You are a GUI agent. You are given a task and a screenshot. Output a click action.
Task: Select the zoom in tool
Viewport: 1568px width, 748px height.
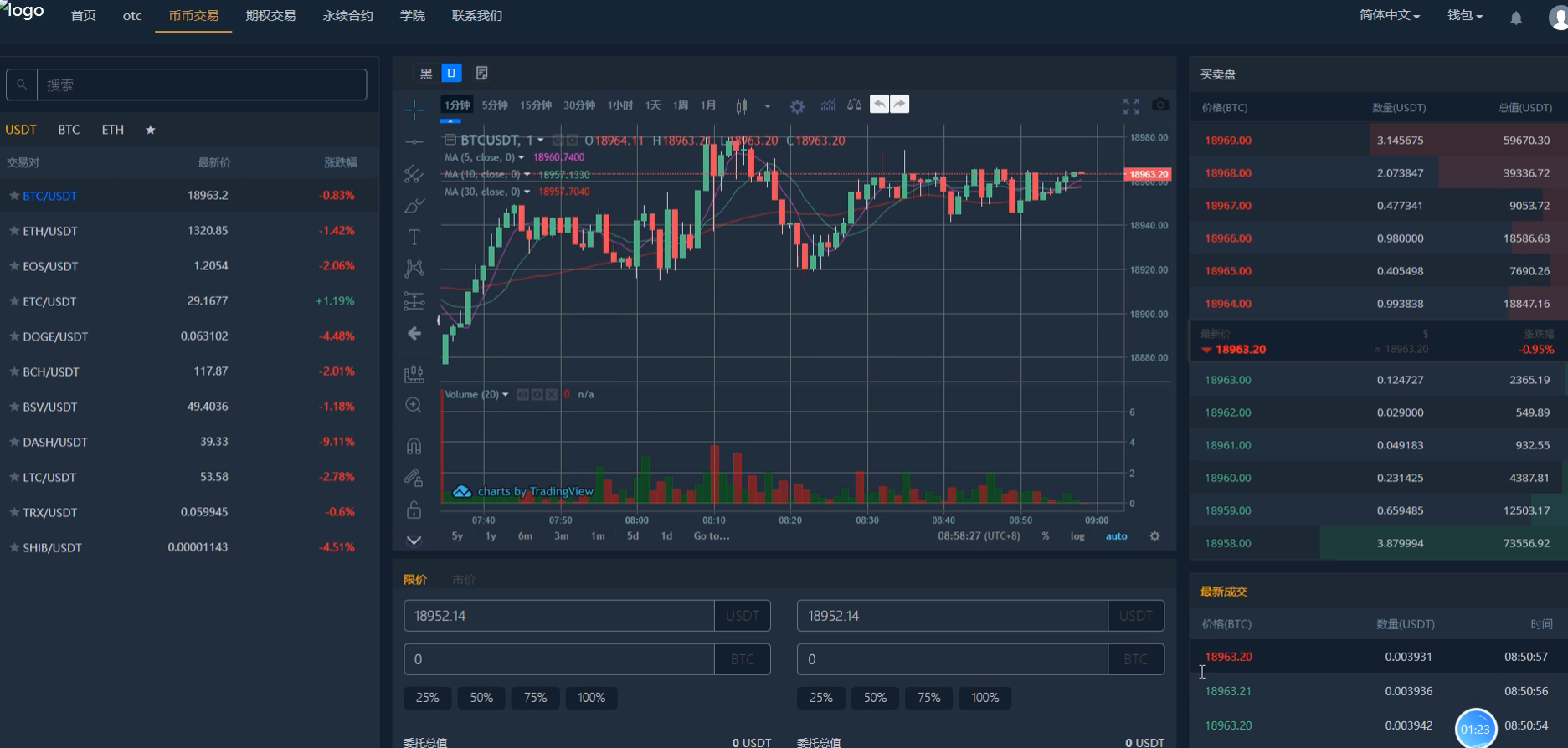(x=414, y=406)
